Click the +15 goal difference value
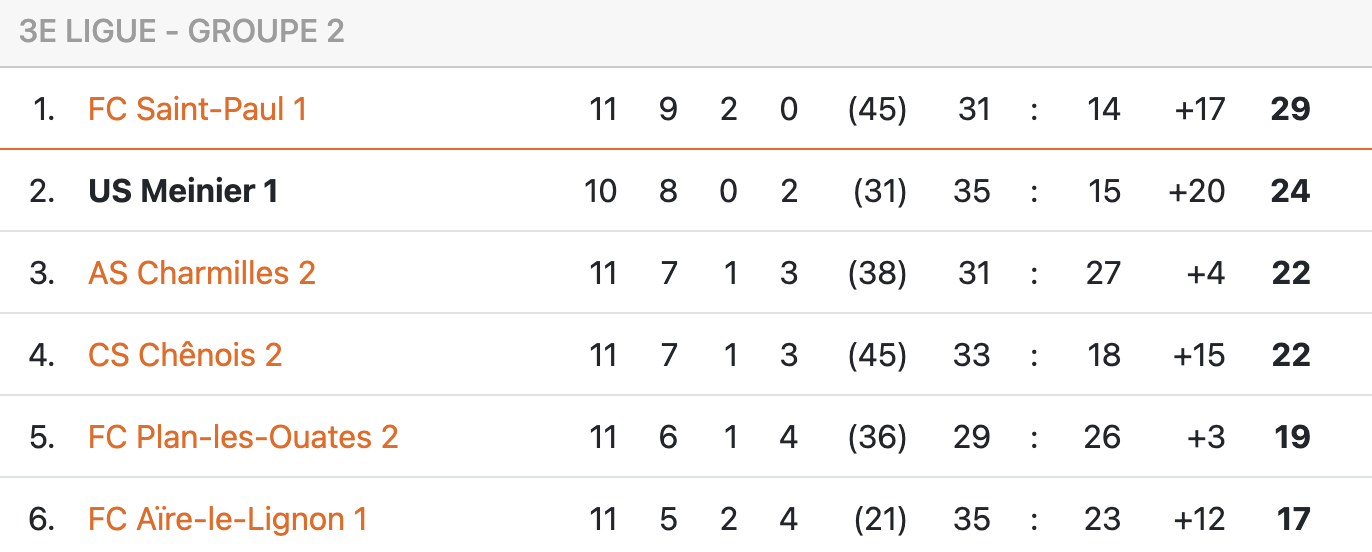This screenshot has height=552, width=1372. [x=1199, y=355]
